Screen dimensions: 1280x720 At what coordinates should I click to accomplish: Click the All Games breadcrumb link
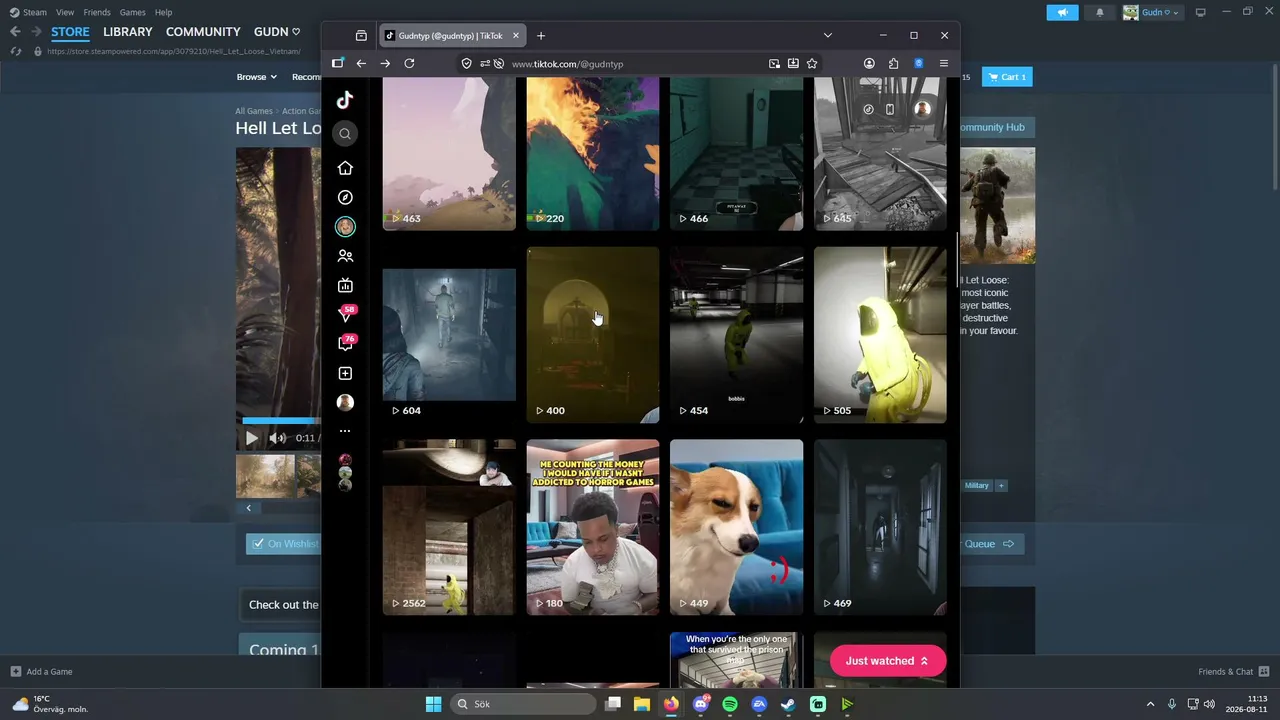point(254,111)
